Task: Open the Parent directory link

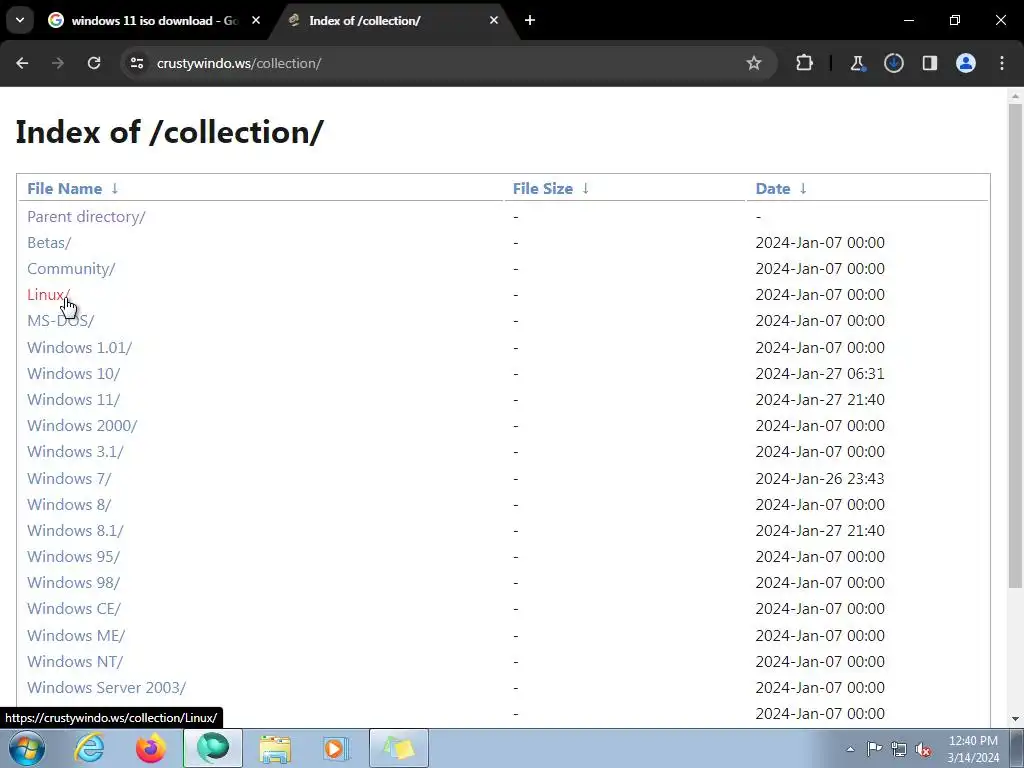Action: pos(86,217)
